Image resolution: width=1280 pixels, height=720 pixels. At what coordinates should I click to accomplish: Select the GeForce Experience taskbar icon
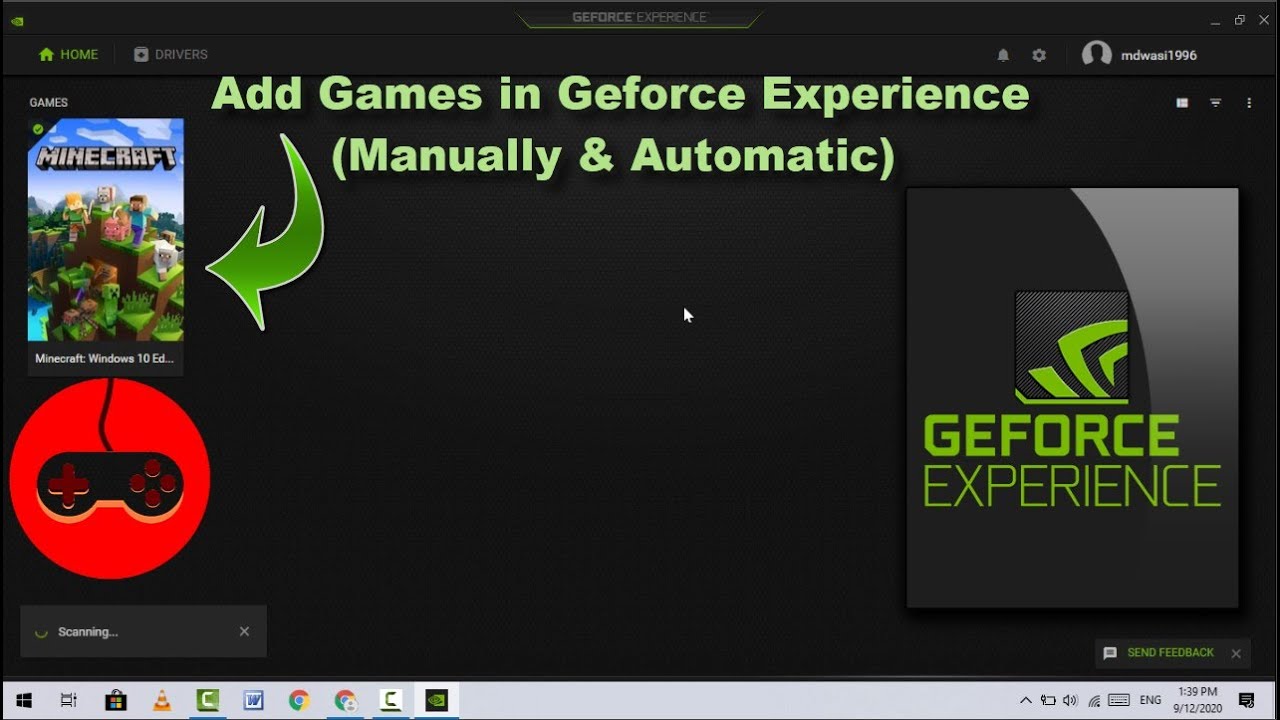tap(437, 700)
